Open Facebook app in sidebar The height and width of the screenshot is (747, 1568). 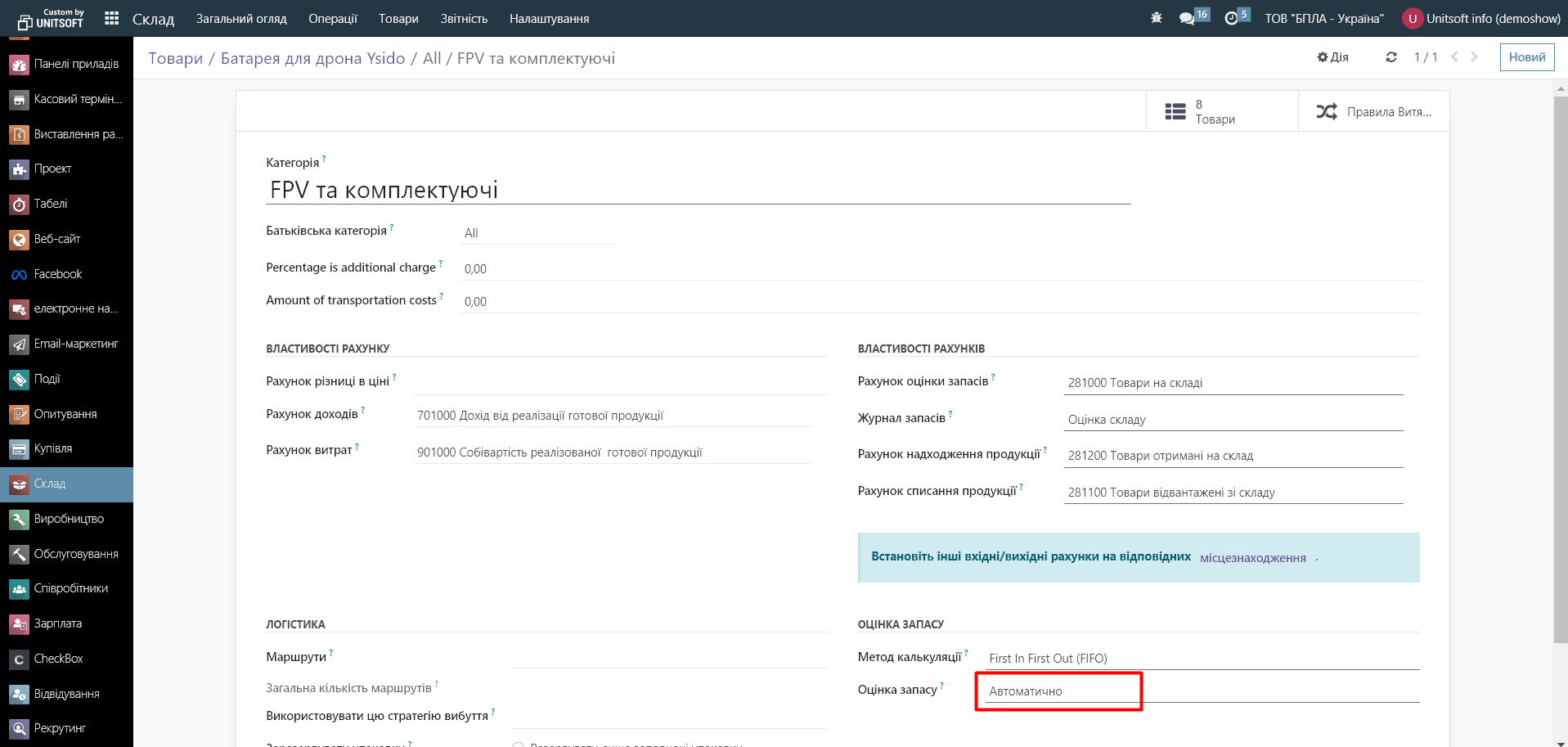[57, 274]
